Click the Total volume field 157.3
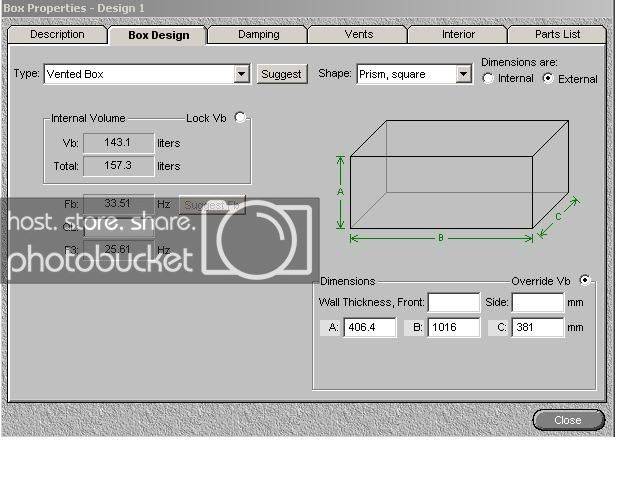Image resolution: width=640 pixels, height=480 pixels. click(x=119, y=166)
